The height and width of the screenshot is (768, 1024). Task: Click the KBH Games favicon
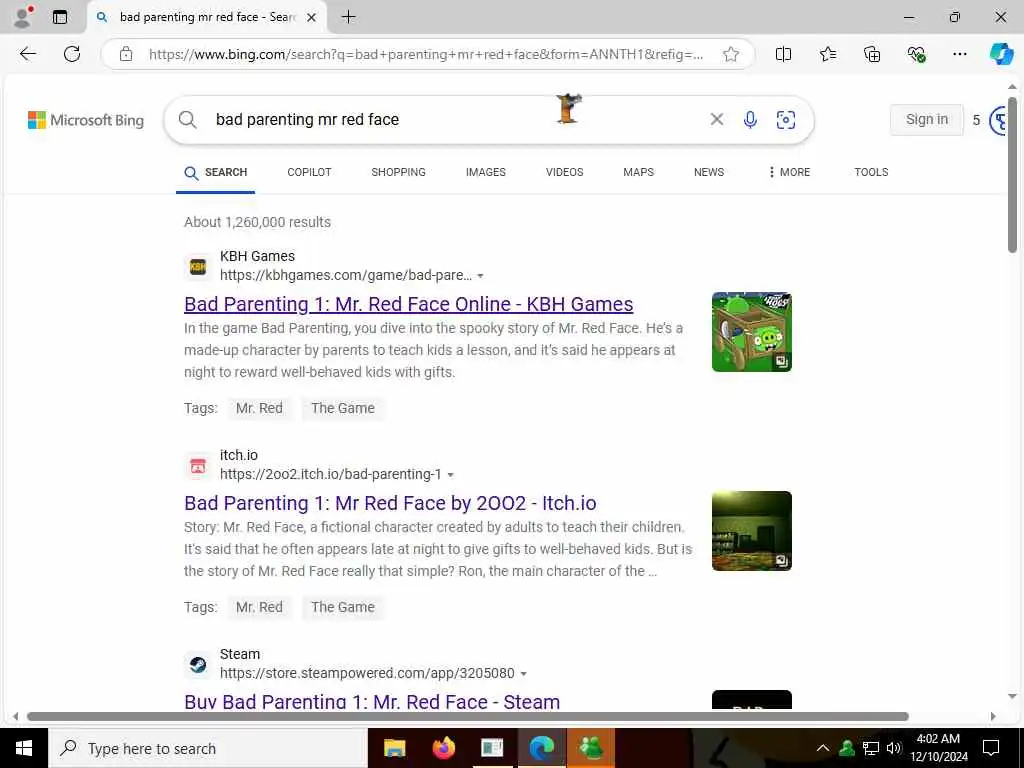click(x=198, y=266)
